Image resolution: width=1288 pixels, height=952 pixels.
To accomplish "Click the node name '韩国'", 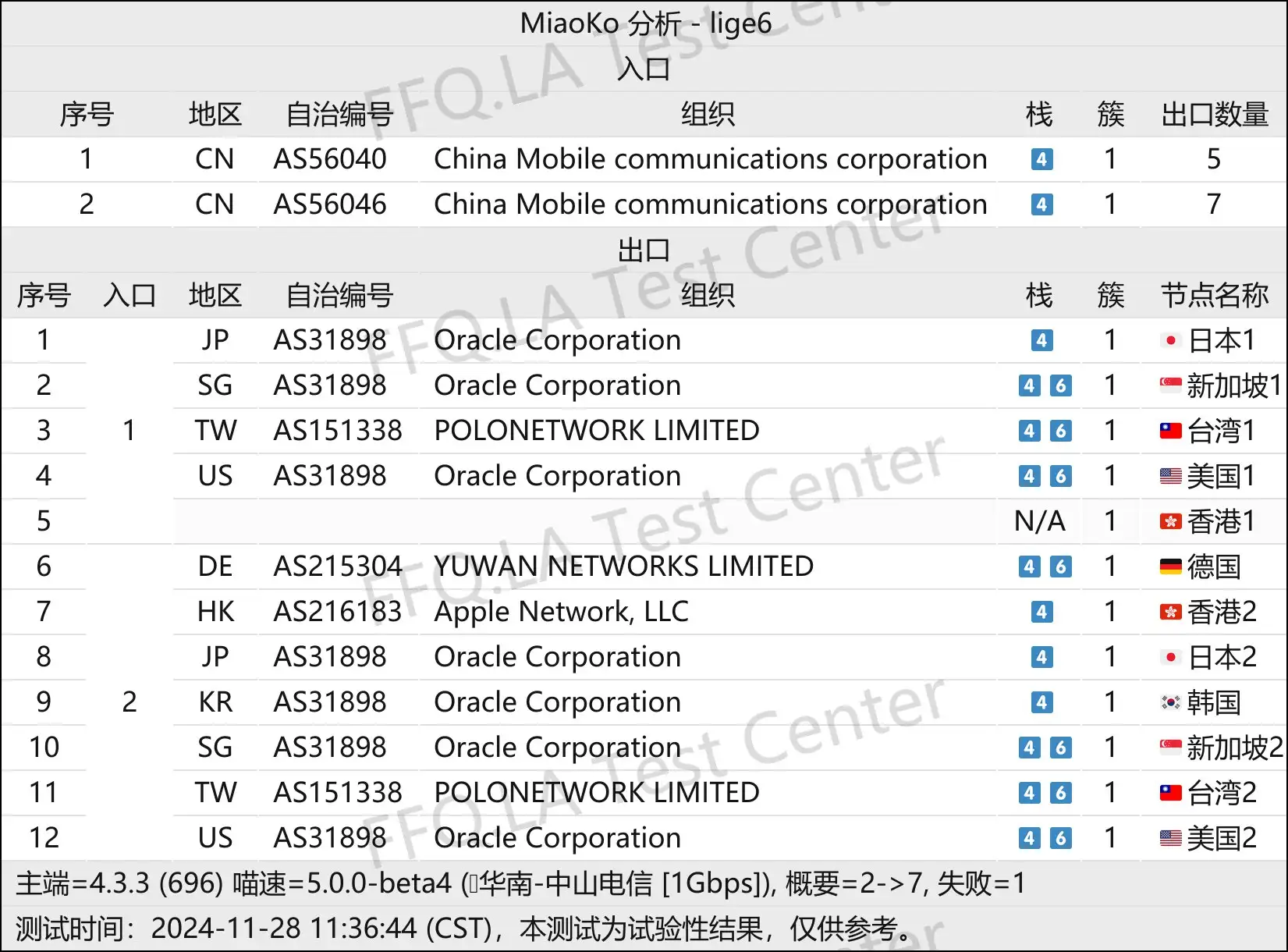I will [1214, 702].
